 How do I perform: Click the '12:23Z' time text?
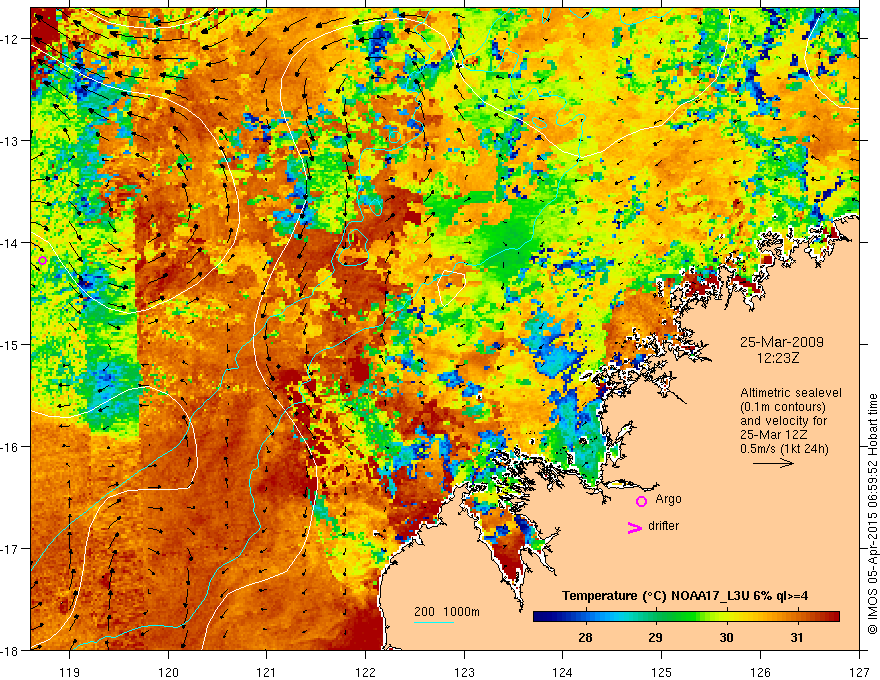click(777, 357)
